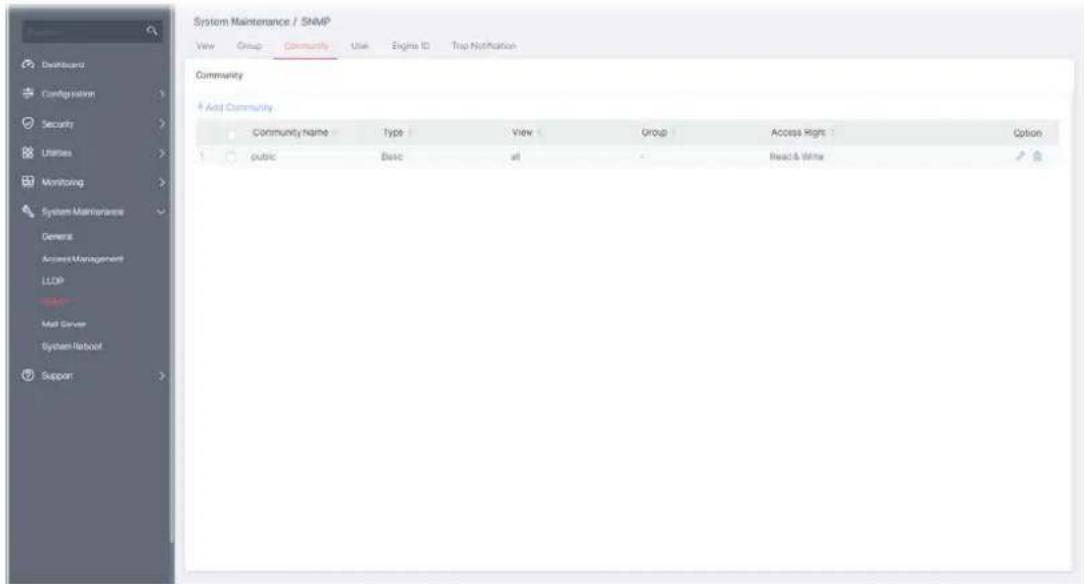Expand the Configuration menu chevron
Viewport: 1084px width, 584px height.
point(162,93)
